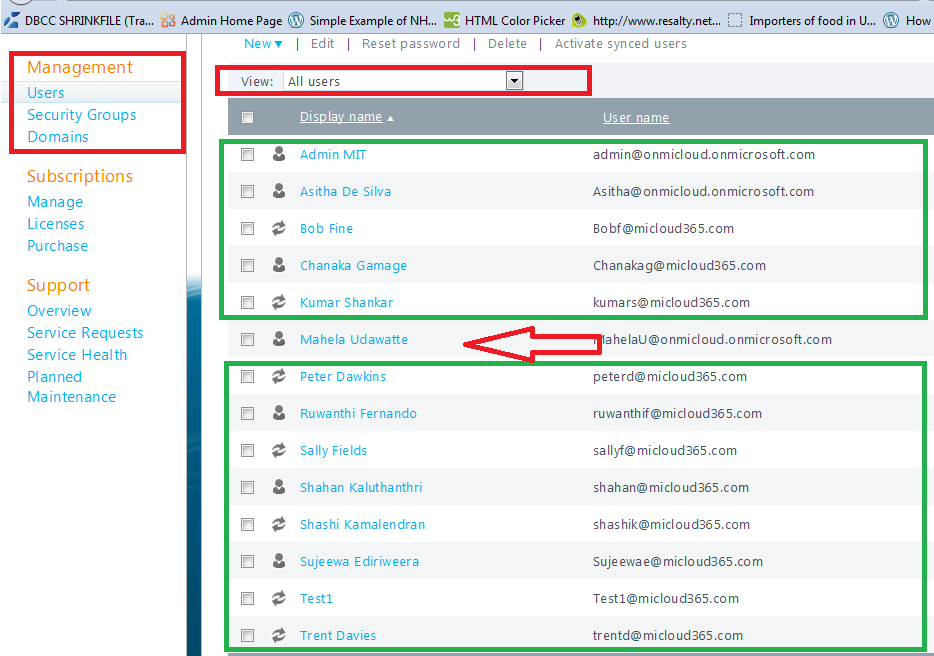Sort by Display name column

pyautogui.click(x=341, y=117)
